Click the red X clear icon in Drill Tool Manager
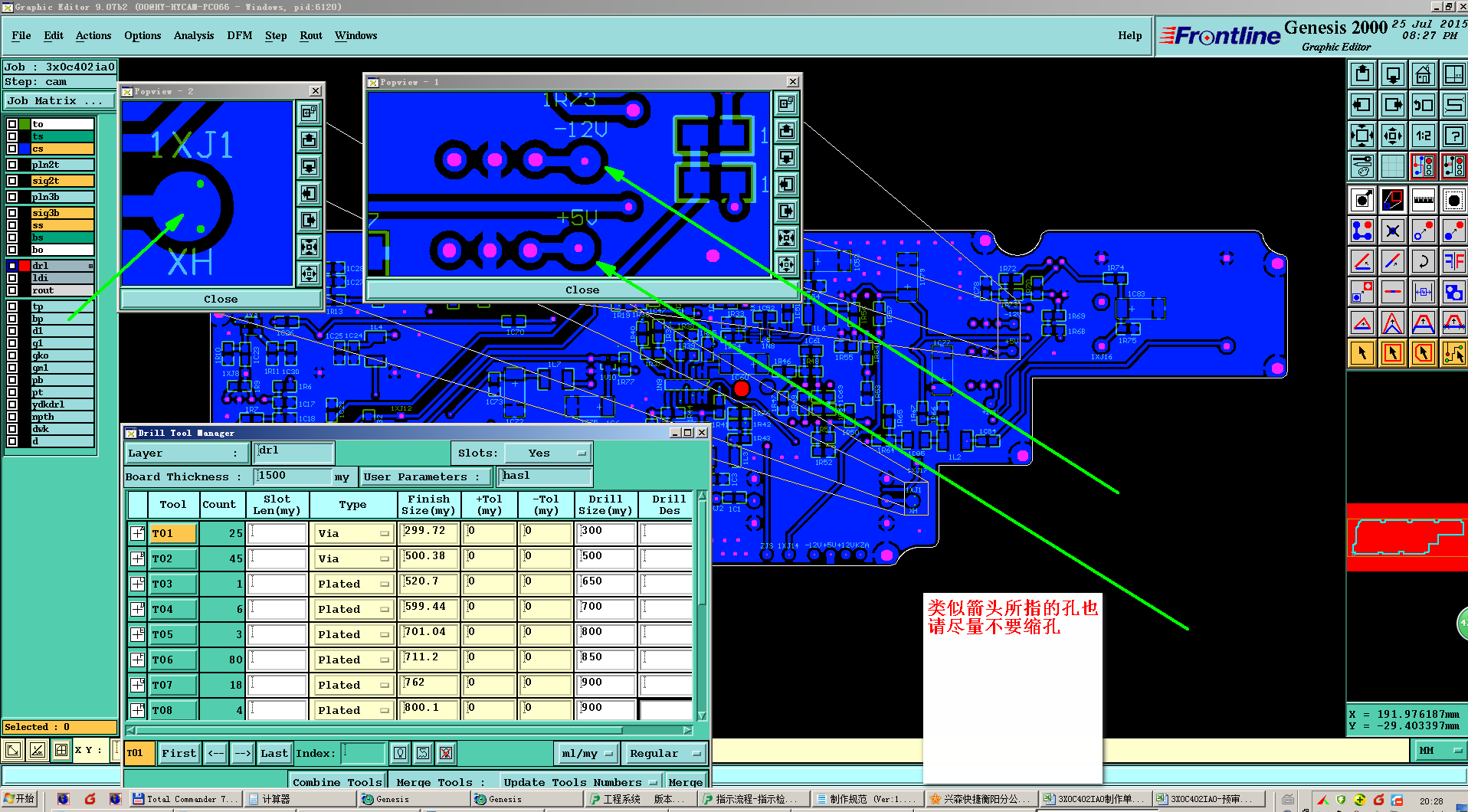 446,753
